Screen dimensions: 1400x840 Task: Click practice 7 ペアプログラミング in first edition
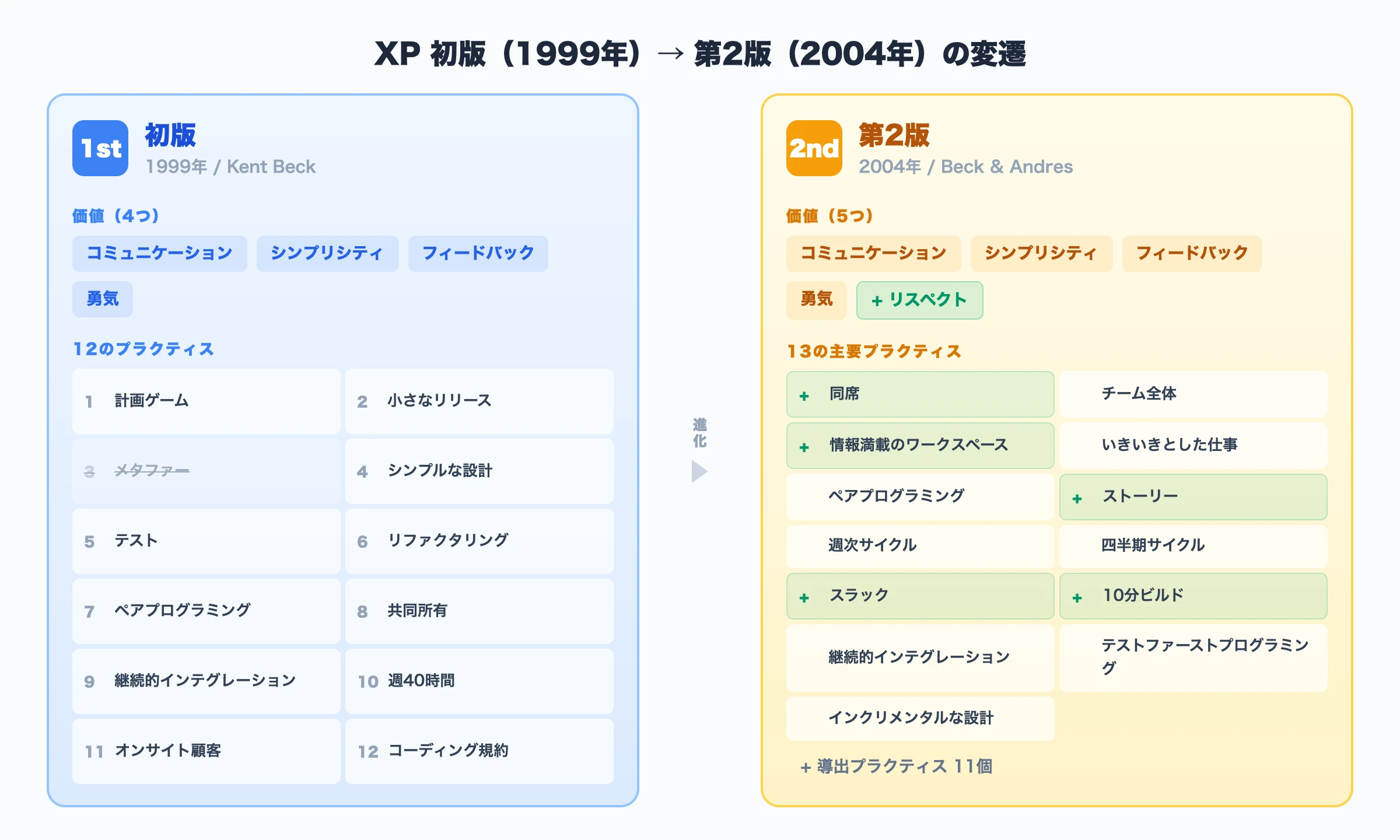[x=206, y=611]
